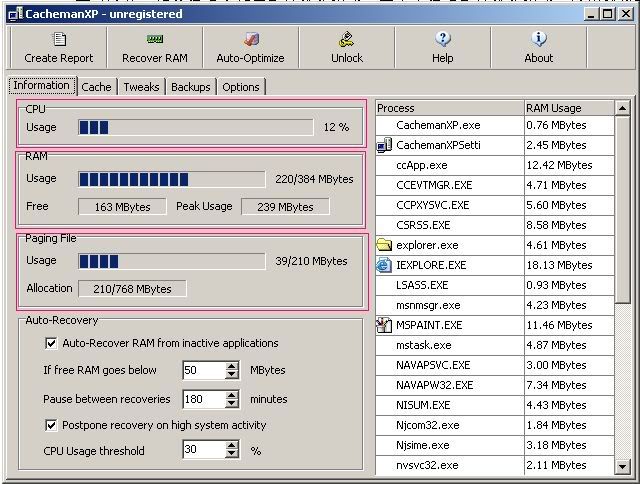Switch to the Cache tab

point(96,87)
